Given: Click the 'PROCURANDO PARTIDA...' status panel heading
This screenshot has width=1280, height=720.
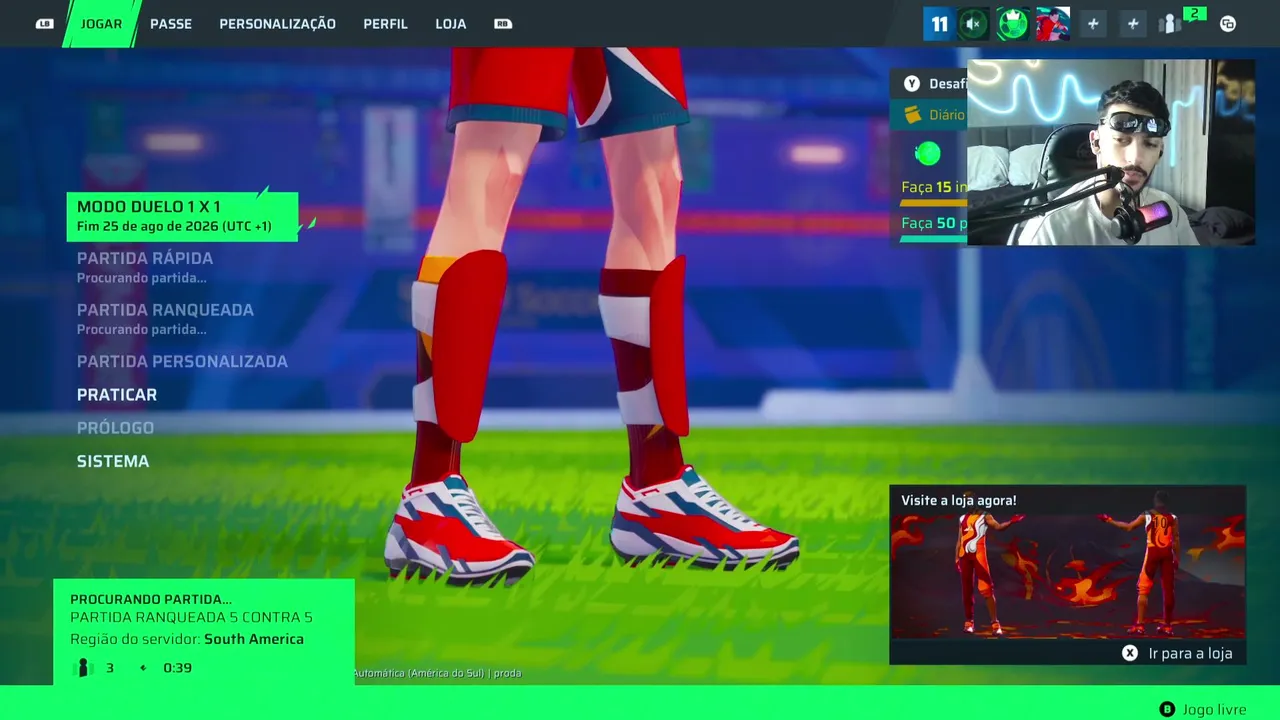Looking at the screenshot, I should pos(151,599).
